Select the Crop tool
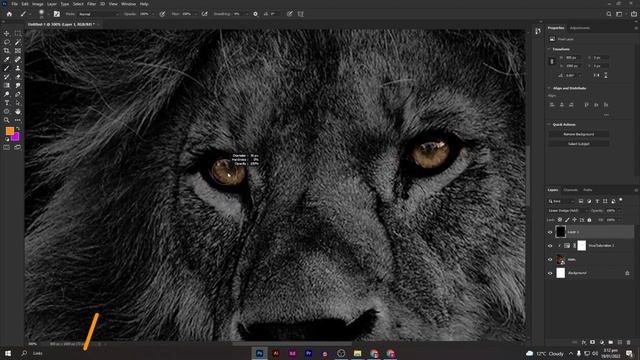The width and height of the screenshot is (640, 360). pos(7,51)
